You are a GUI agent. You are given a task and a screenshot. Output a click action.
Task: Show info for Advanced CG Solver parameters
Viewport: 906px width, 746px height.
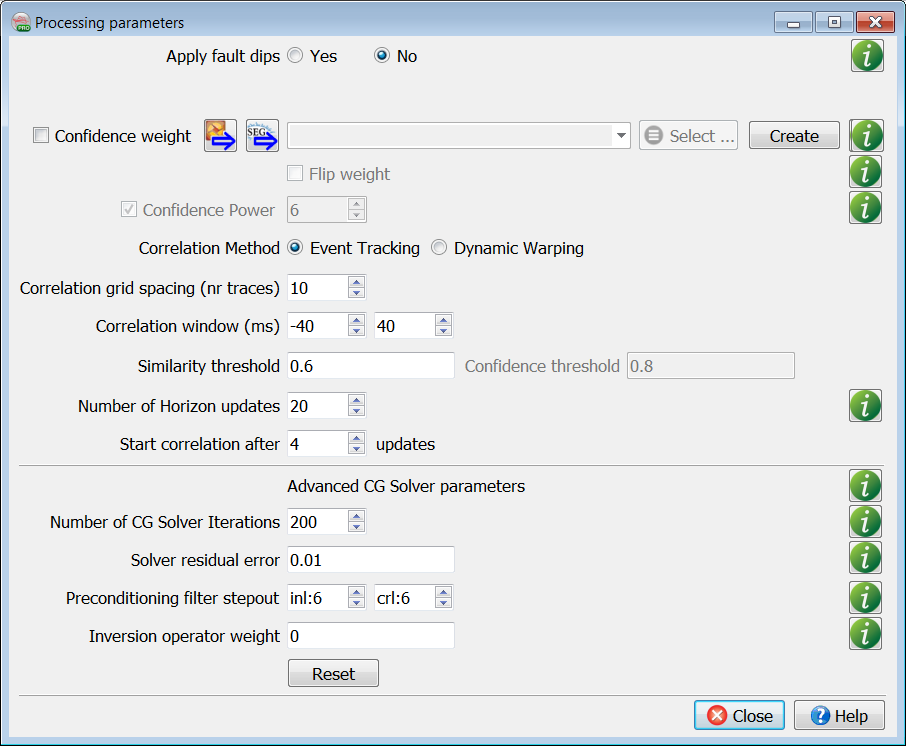[866, 486]
